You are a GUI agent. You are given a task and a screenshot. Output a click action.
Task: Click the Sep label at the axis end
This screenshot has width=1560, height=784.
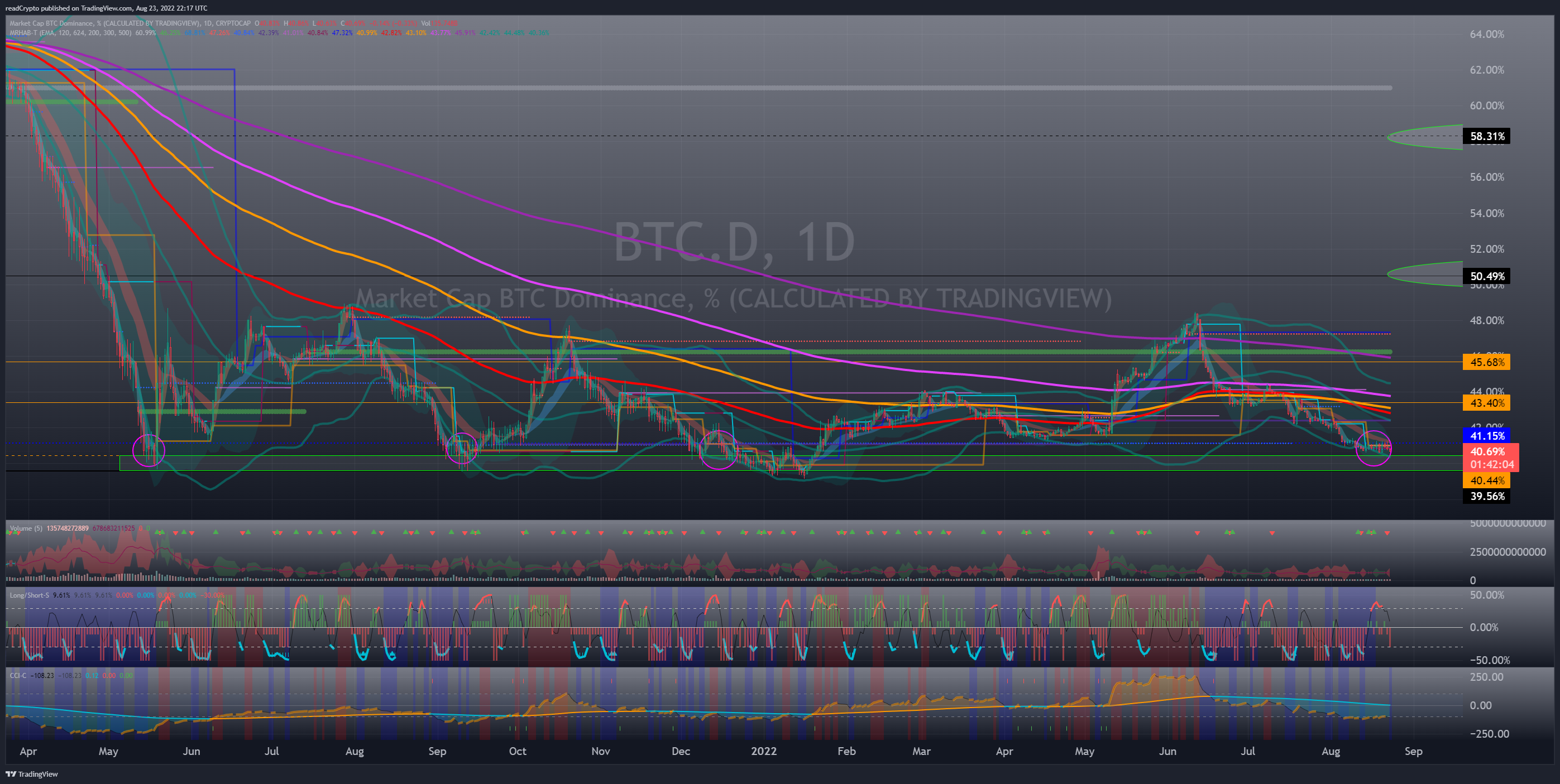point(1413,751)
